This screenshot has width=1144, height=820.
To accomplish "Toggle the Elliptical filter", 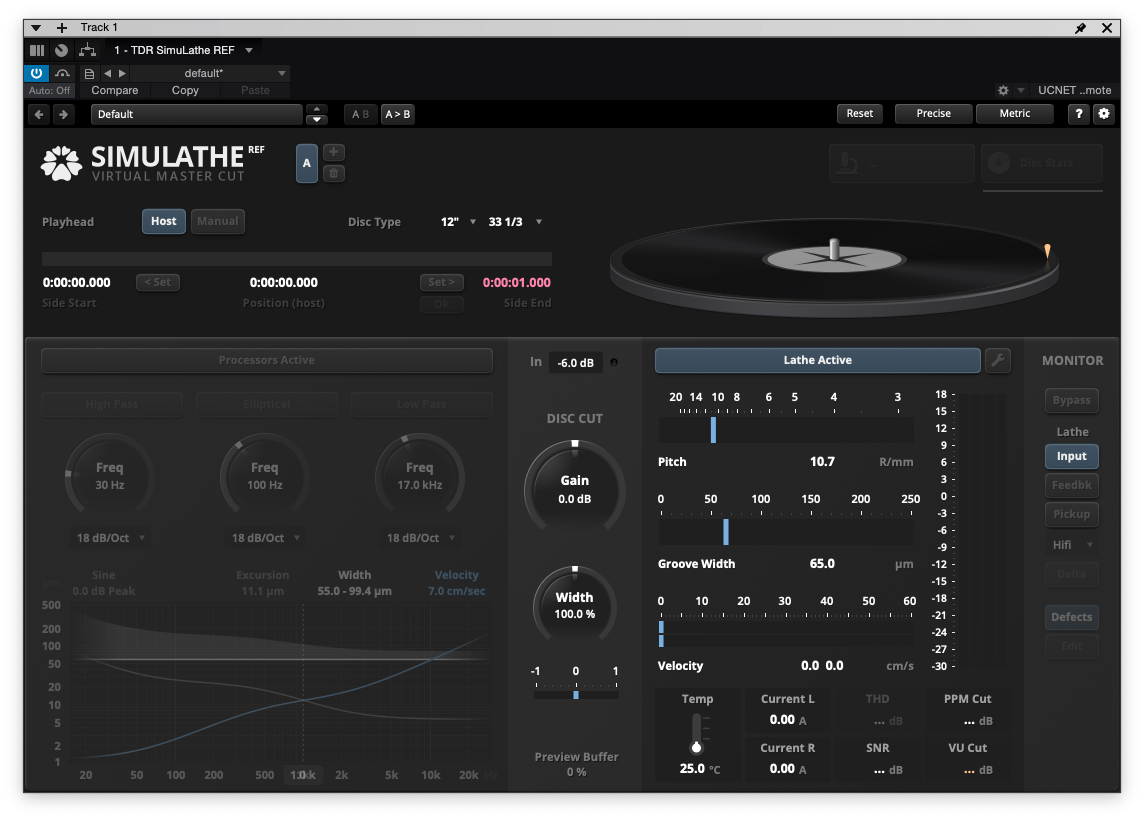I will pyautogui.click(x=266, y=404).
